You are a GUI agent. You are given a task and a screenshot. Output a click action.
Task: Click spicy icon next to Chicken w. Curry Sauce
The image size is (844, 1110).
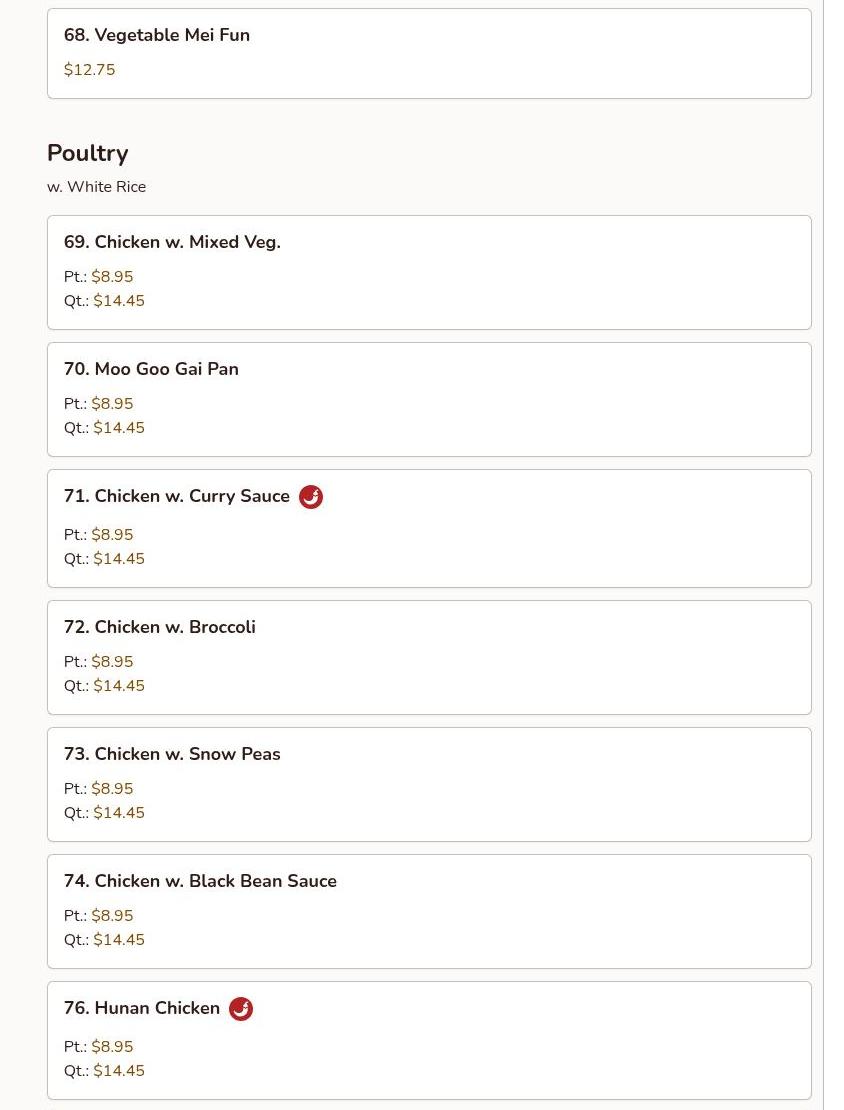tap(311, 497)
